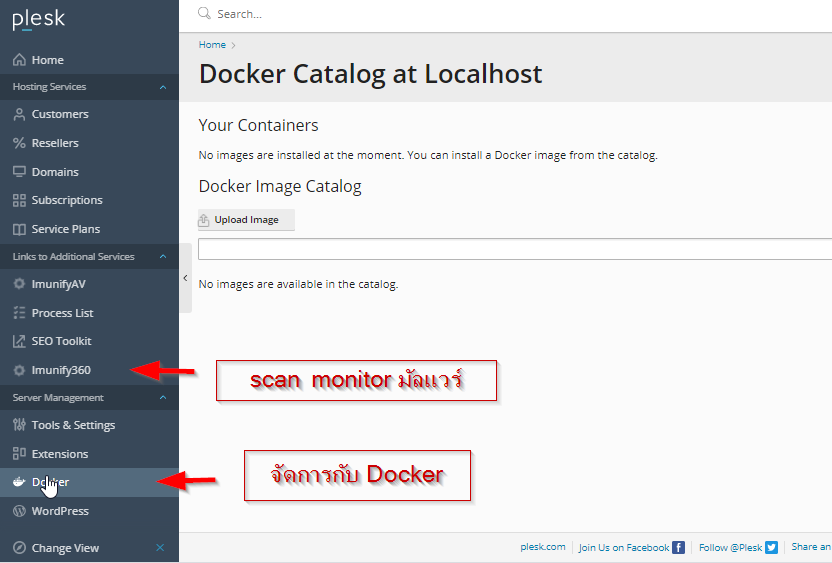Open Subscriptions in the sidebar
The width and height of the screenshot is (832, 563).
[x=89, y=200]
